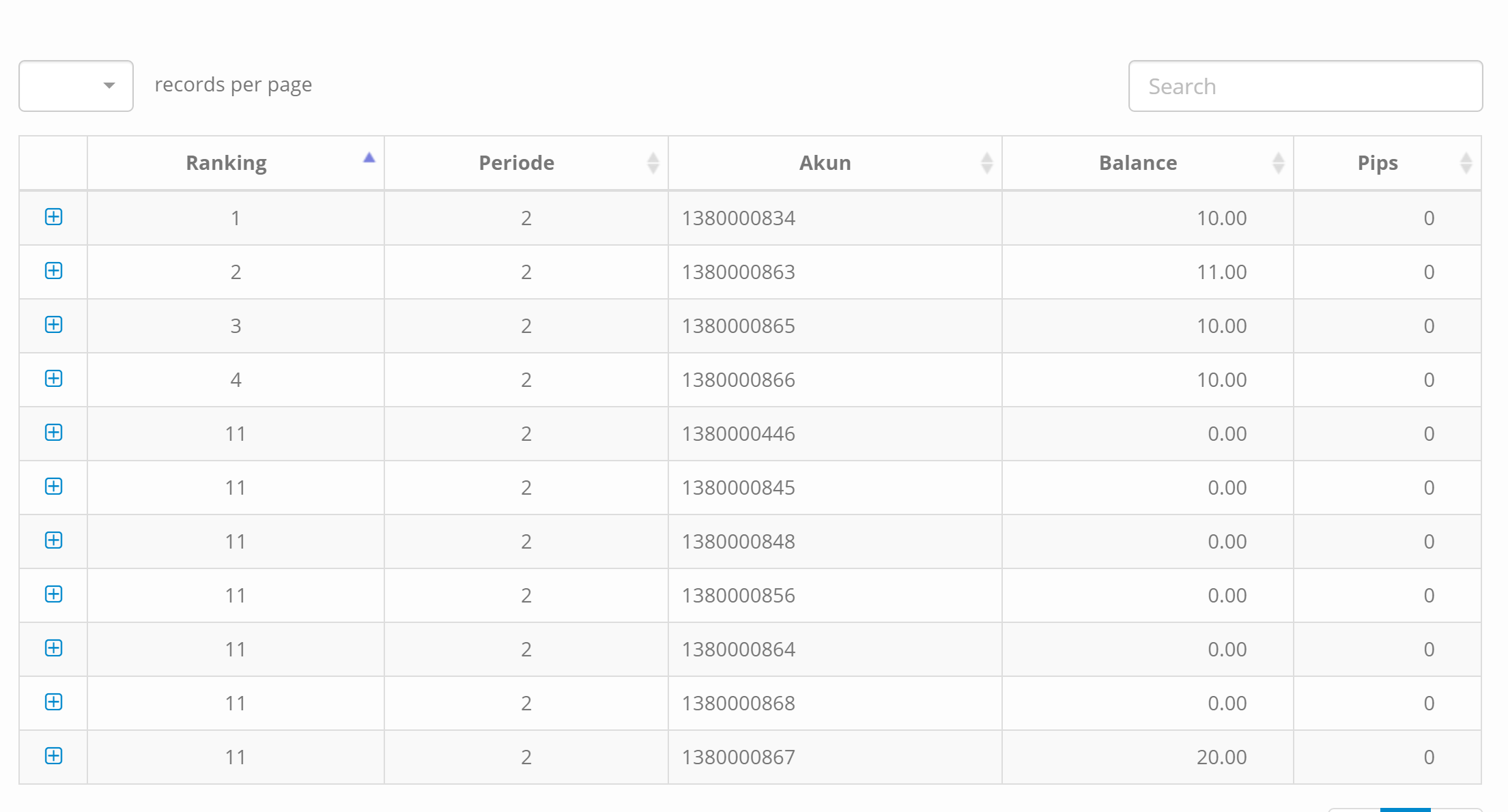This screenshot has width=1508, height=812.
Task: Click plus icon beside account 1380000856
Action: click(x=53, y=594)
